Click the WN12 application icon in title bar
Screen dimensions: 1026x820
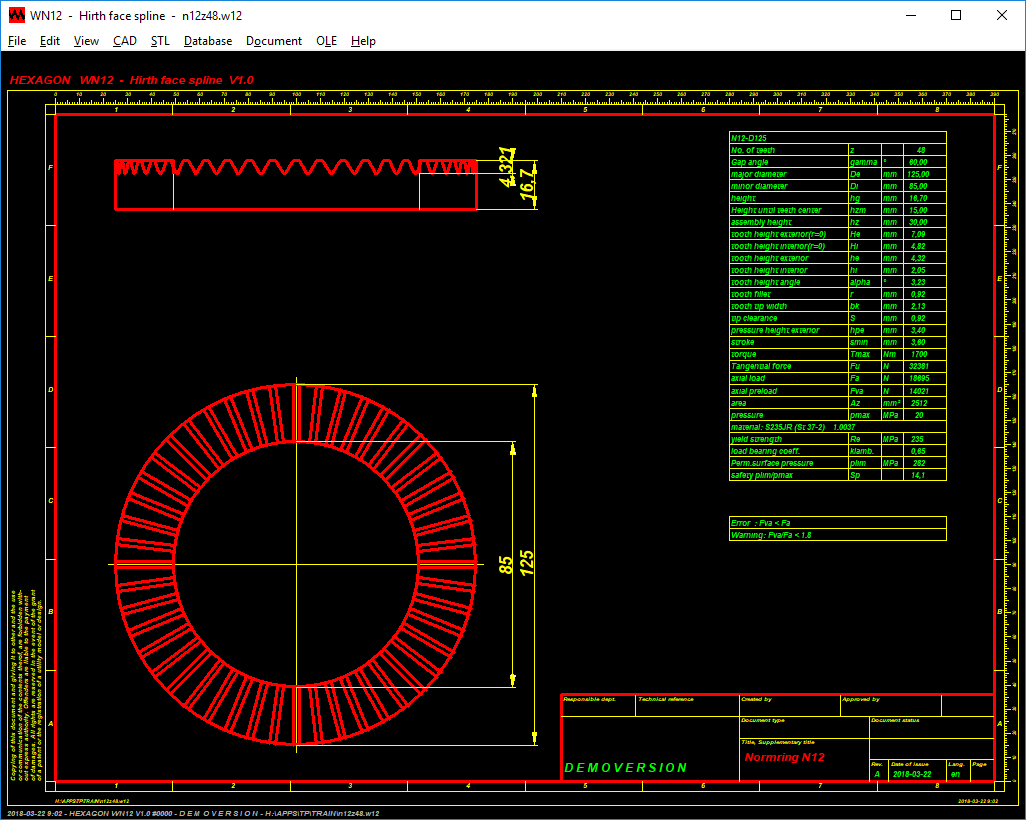15,15
